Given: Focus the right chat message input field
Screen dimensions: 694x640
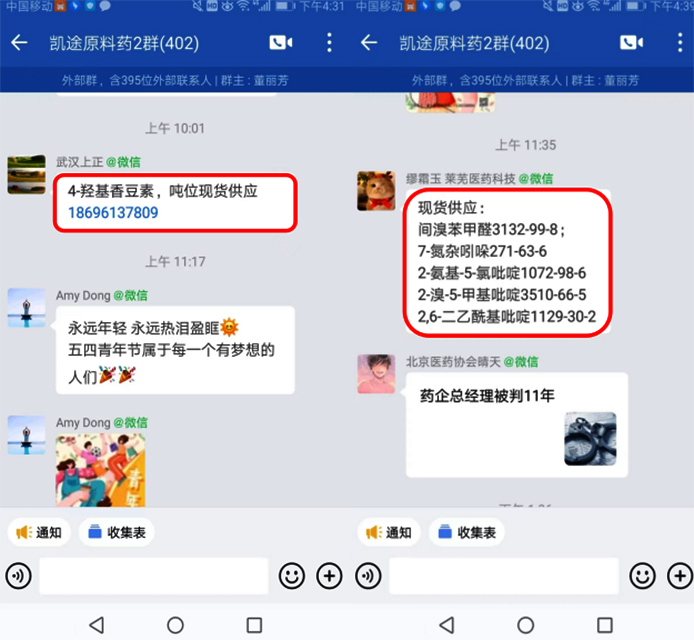Looking at the screenshot, I should click(504, 576).
